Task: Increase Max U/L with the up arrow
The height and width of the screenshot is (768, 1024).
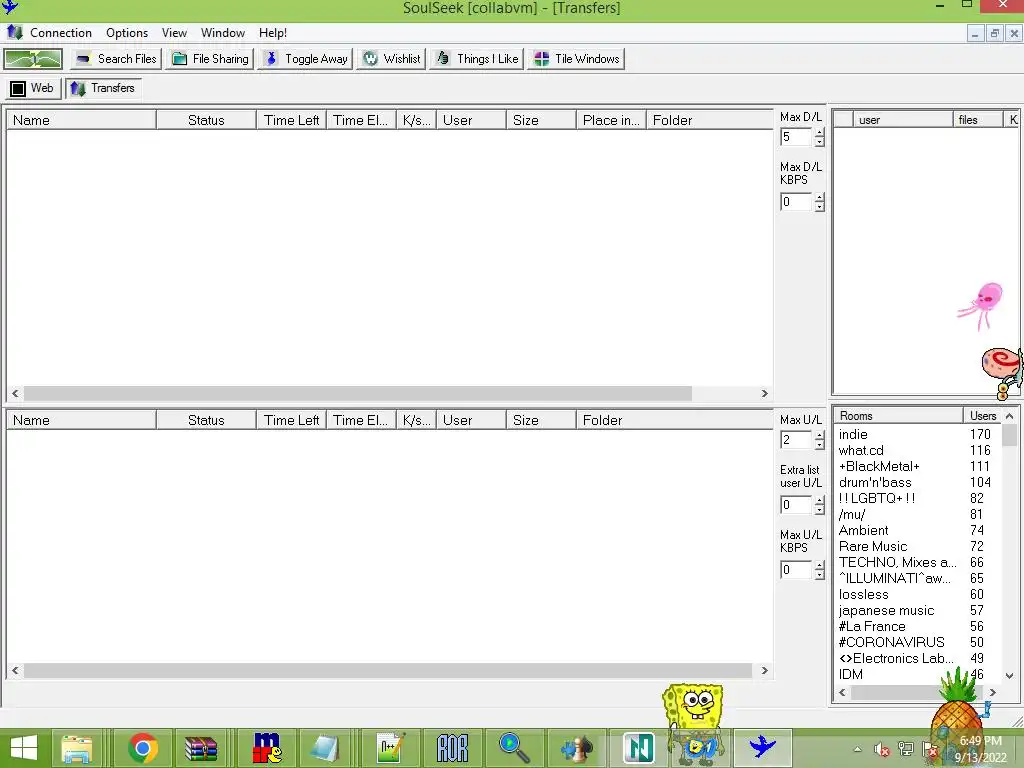Action: coord(820,435)
